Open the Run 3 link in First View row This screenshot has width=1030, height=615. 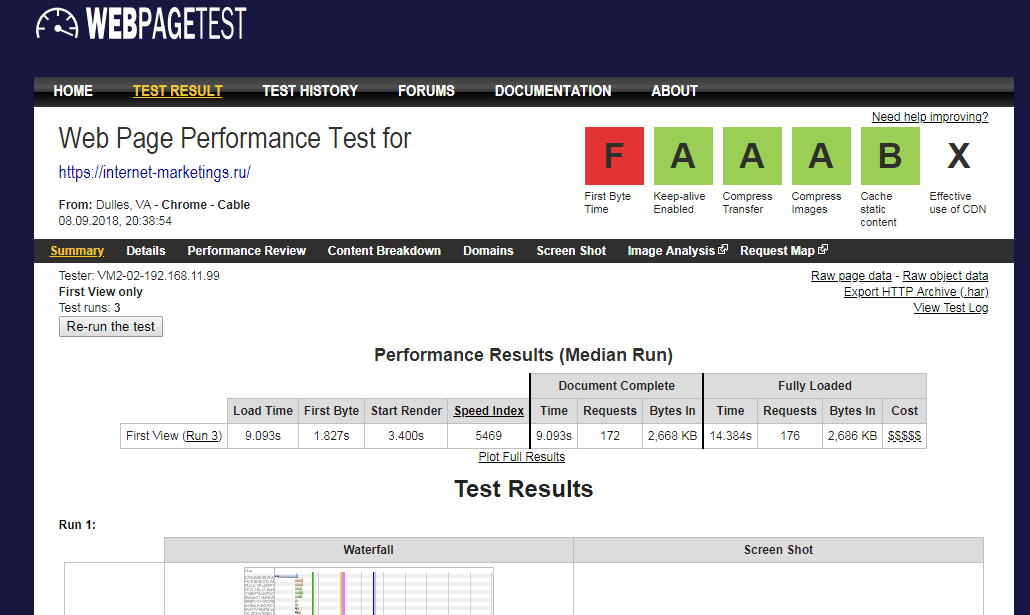pyautogui.click(x=202, y=436)
